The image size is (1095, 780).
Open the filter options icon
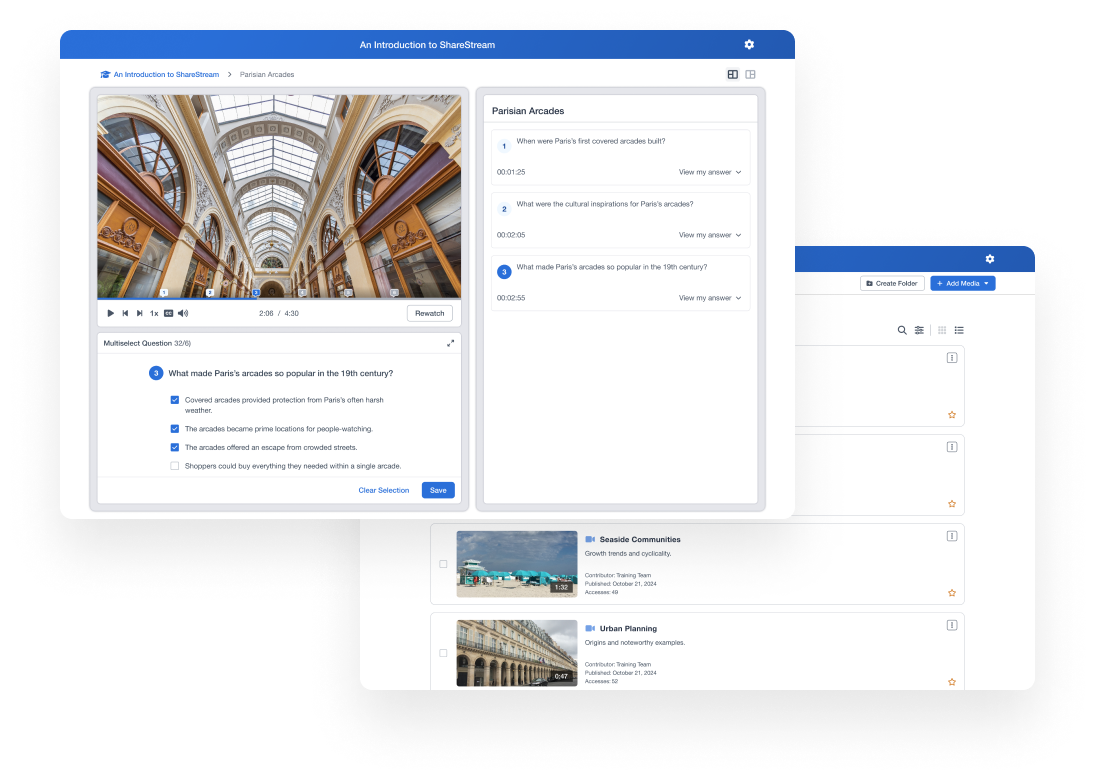(x=919, y=330)
